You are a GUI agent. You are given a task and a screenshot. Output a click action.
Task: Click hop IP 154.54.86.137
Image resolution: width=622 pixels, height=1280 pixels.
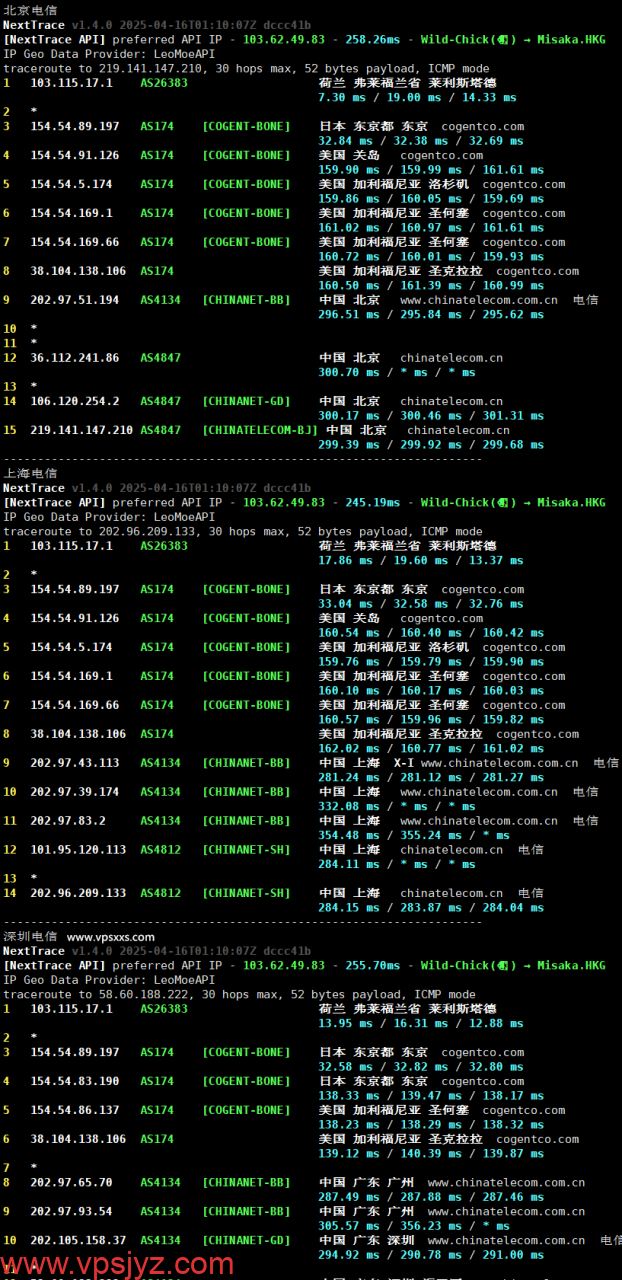(74, 1110)
